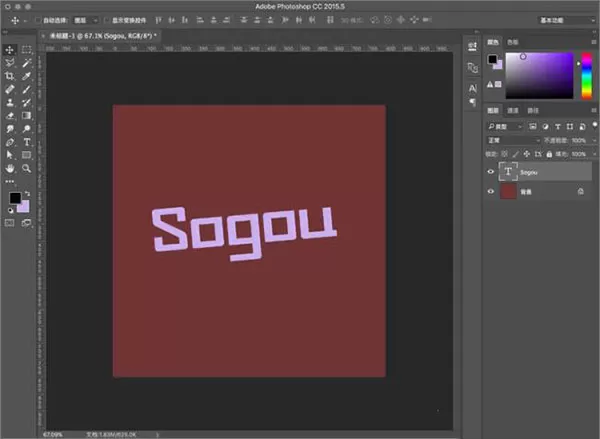
Task: Select the Horizontal Type tool
Action: coord(26,142)
